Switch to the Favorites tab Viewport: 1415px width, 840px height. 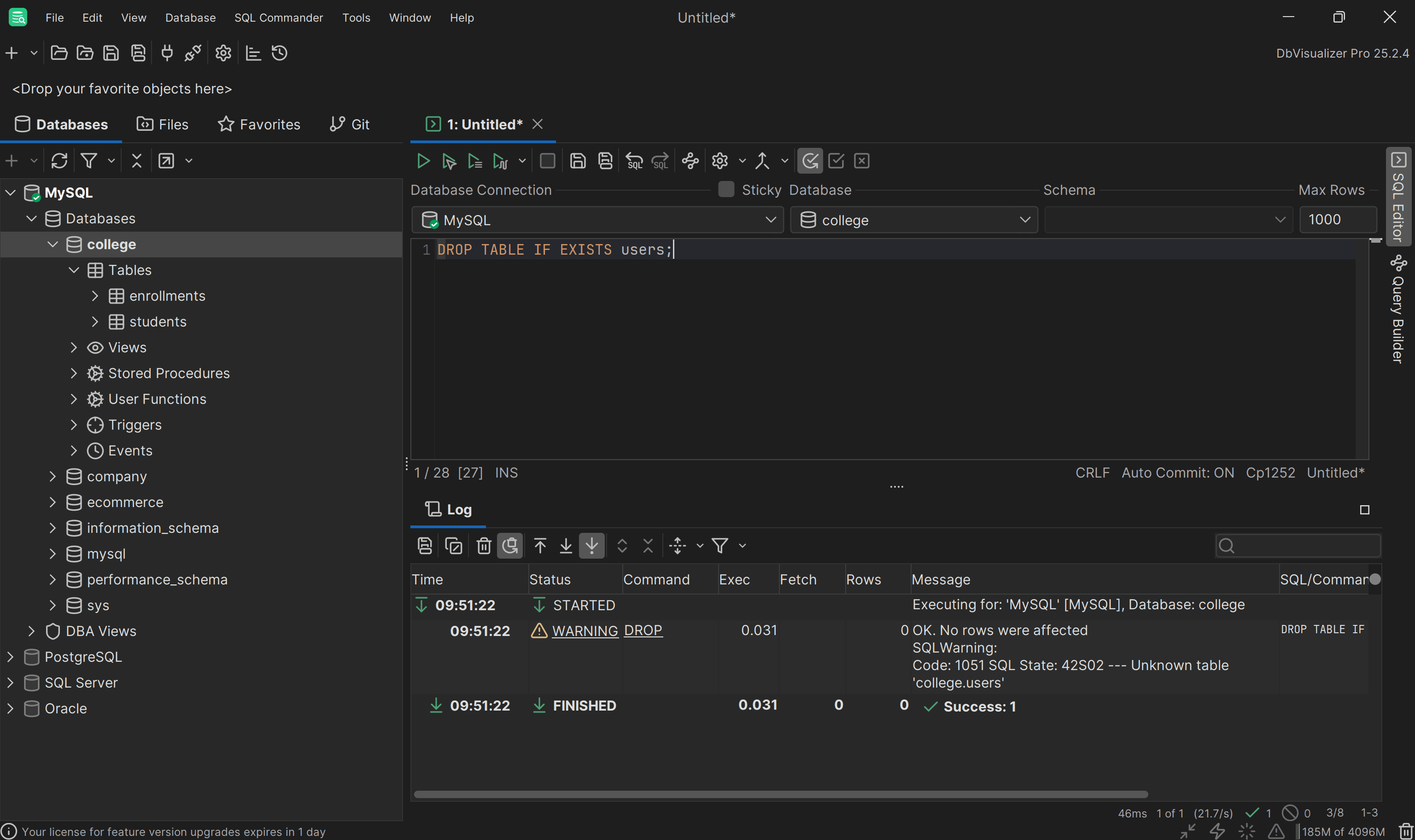[x=259, y=124]
